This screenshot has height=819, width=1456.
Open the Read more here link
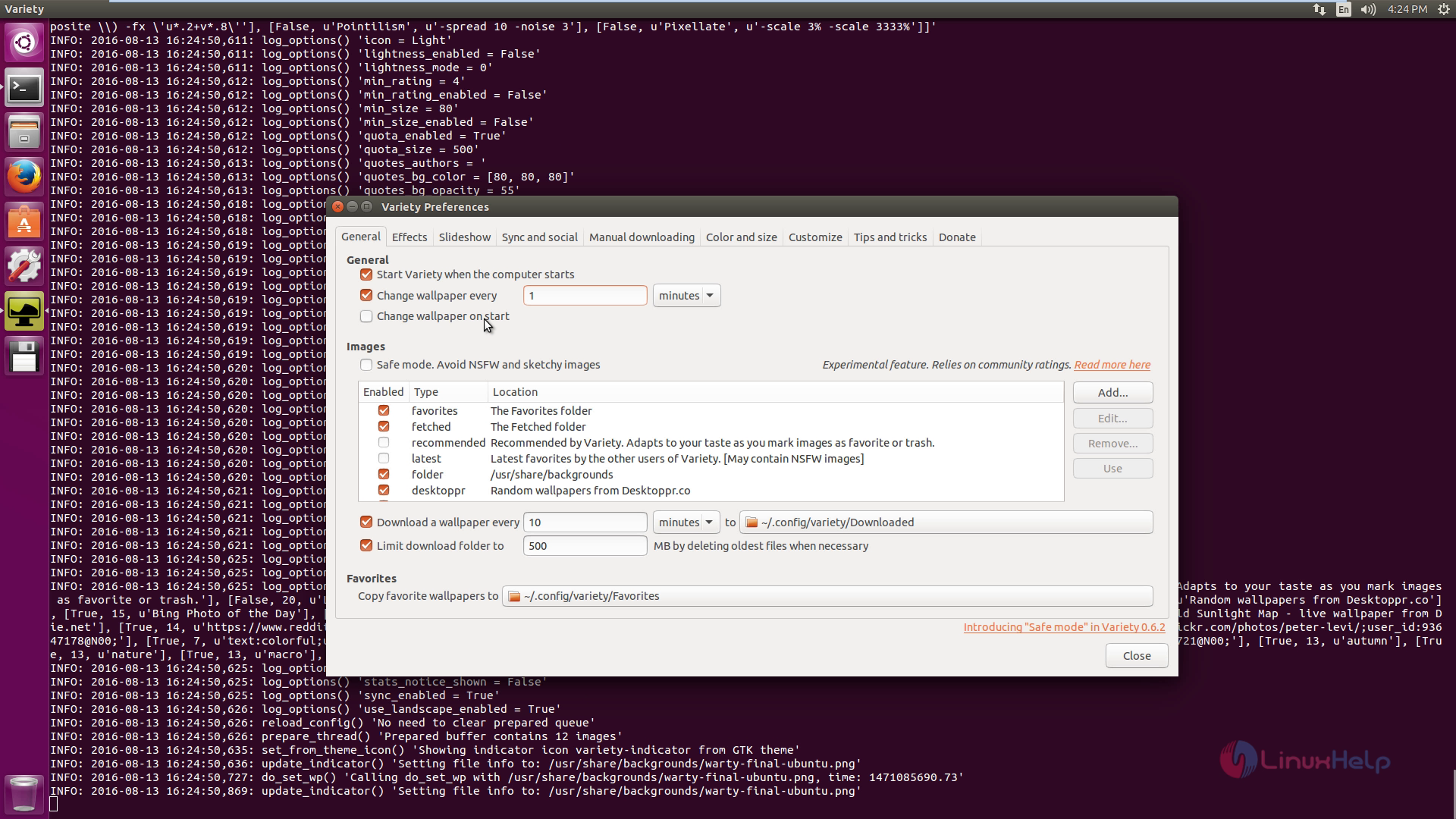click(1112, 365)
